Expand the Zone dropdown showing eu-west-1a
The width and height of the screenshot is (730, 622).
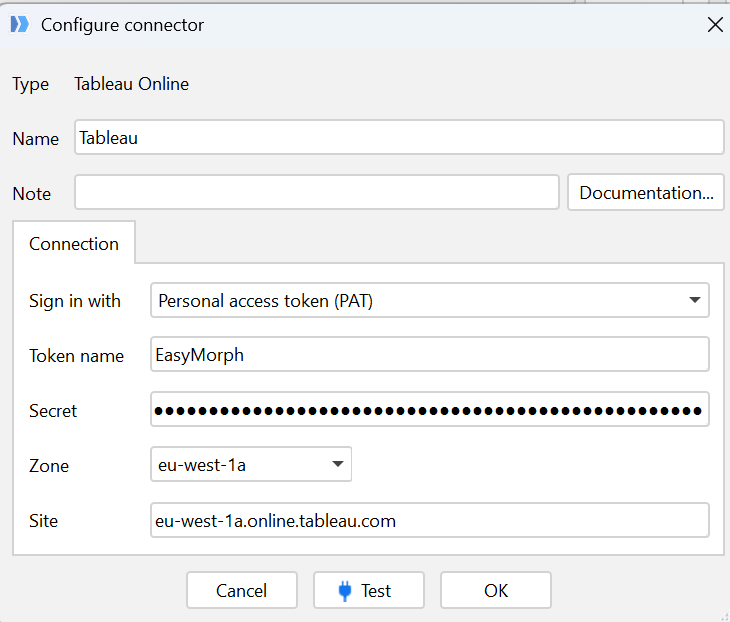coord(251,465)
